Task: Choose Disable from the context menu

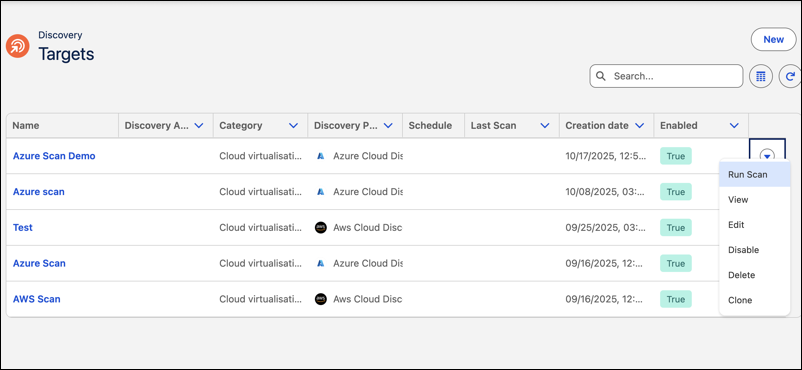Action: tap(754, 250)
